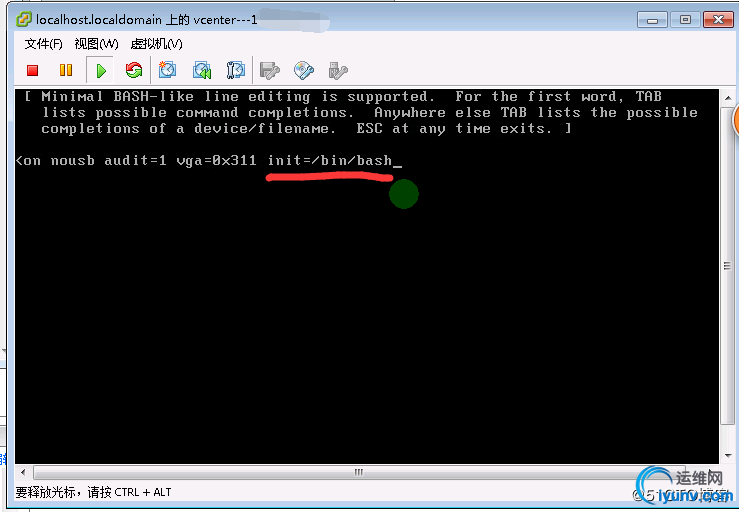Click the CD/DVD drive connection icon
Image resolution: width=739 pixels, height=512 pixels.
tap(304, 70)
